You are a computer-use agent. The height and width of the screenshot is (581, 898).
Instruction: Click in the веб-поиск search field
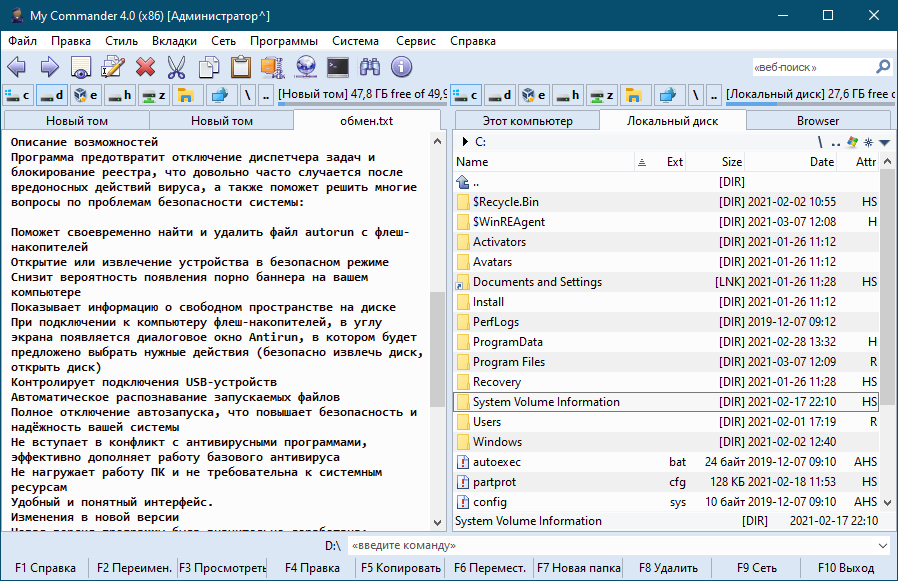click(813, 68)
